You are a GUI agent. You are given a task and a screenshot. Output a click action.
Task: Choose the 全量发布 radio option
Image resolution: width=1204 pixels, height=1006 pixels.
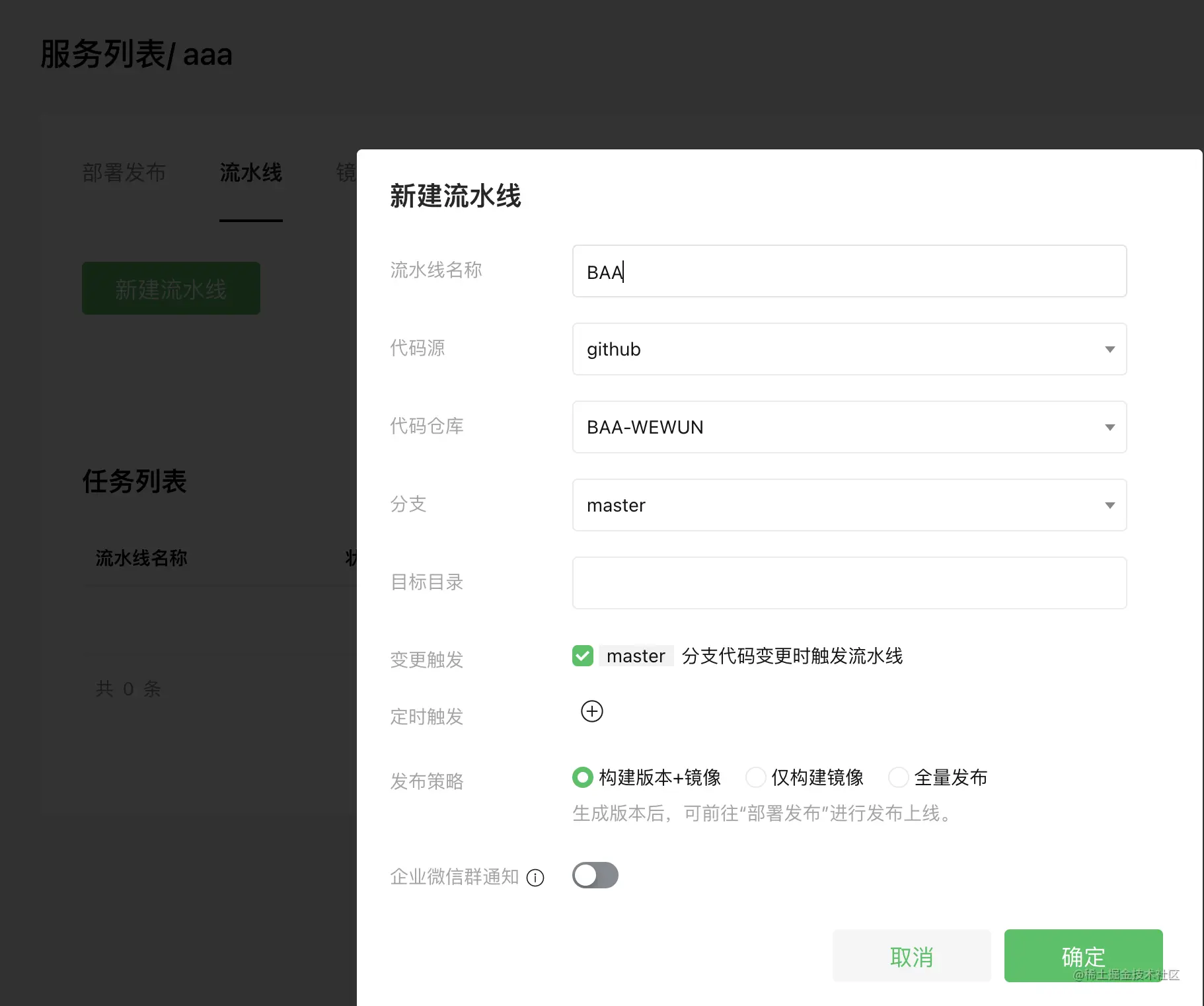click(x=898, y=777)
